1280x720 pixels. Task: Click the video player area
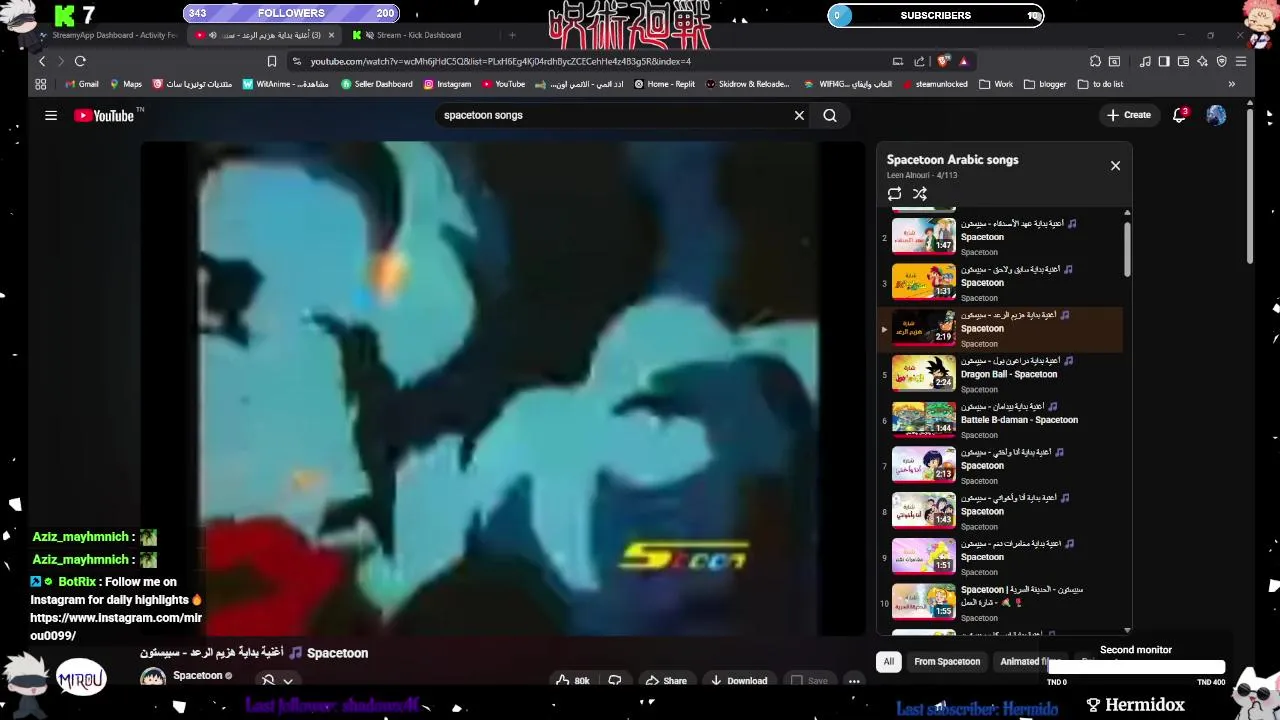coord(503,388)
